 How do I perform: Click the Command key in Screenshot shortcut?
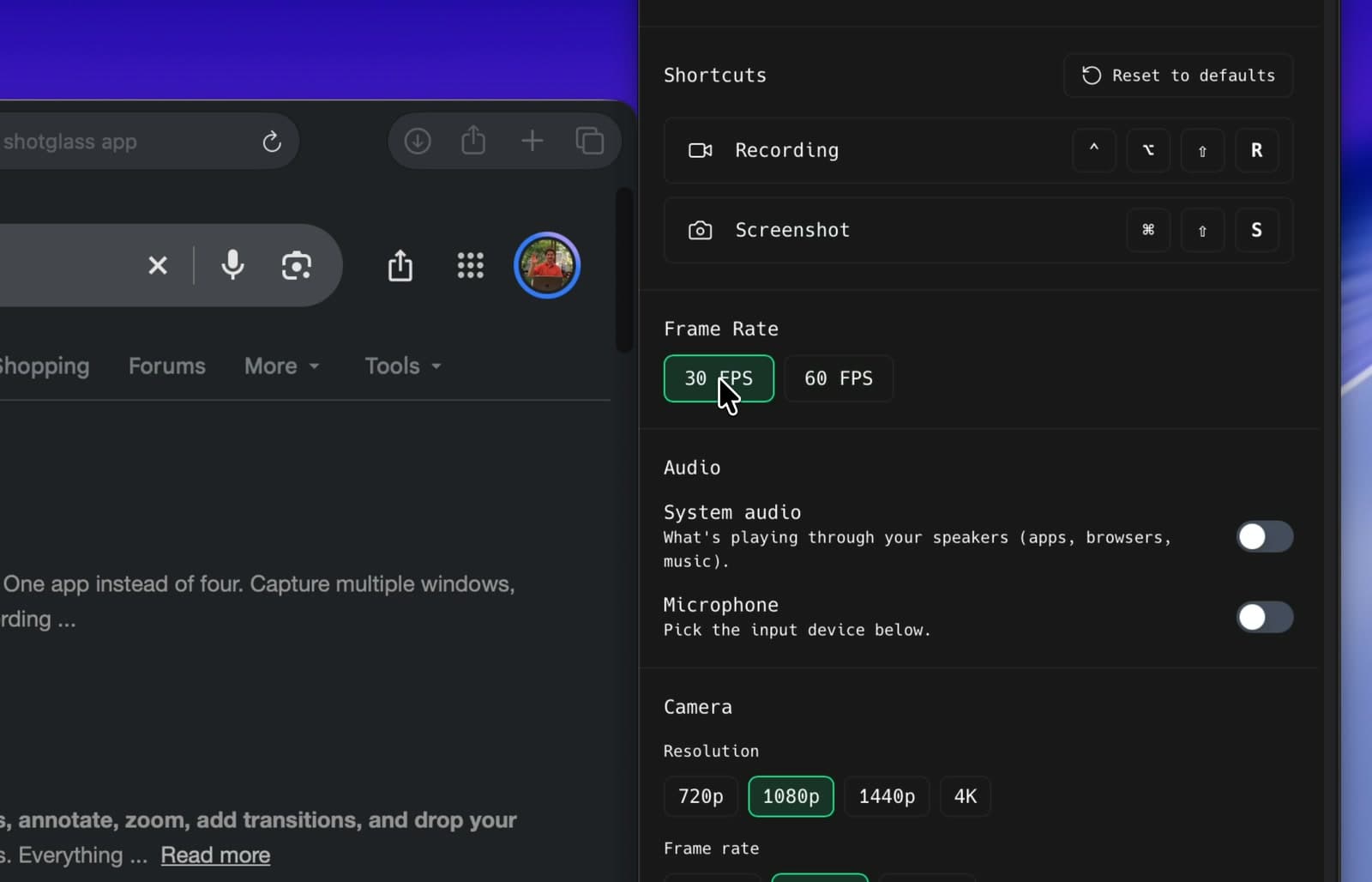pos(1148,230)
